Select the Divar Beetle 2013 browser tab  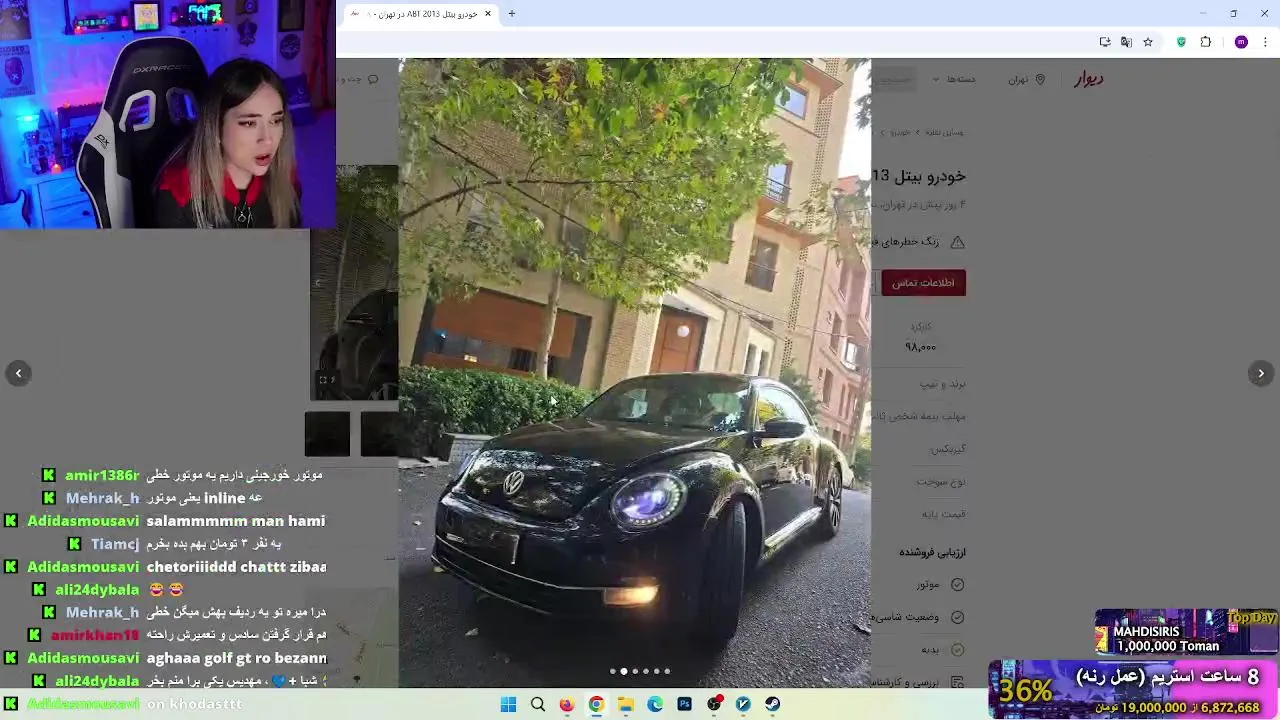420,14
